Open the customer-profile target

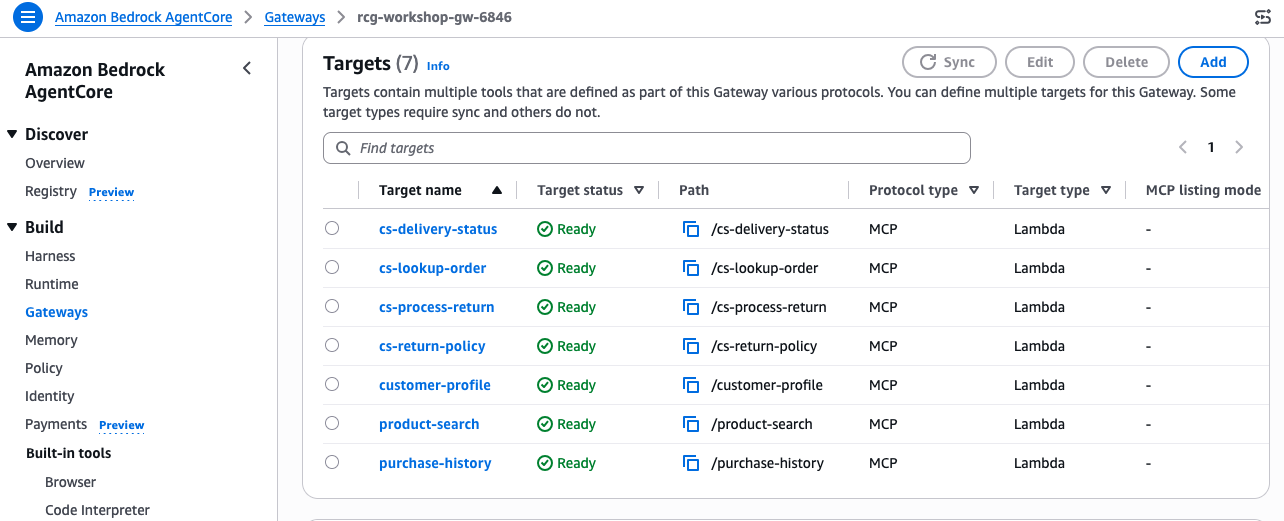coord(435,385)
